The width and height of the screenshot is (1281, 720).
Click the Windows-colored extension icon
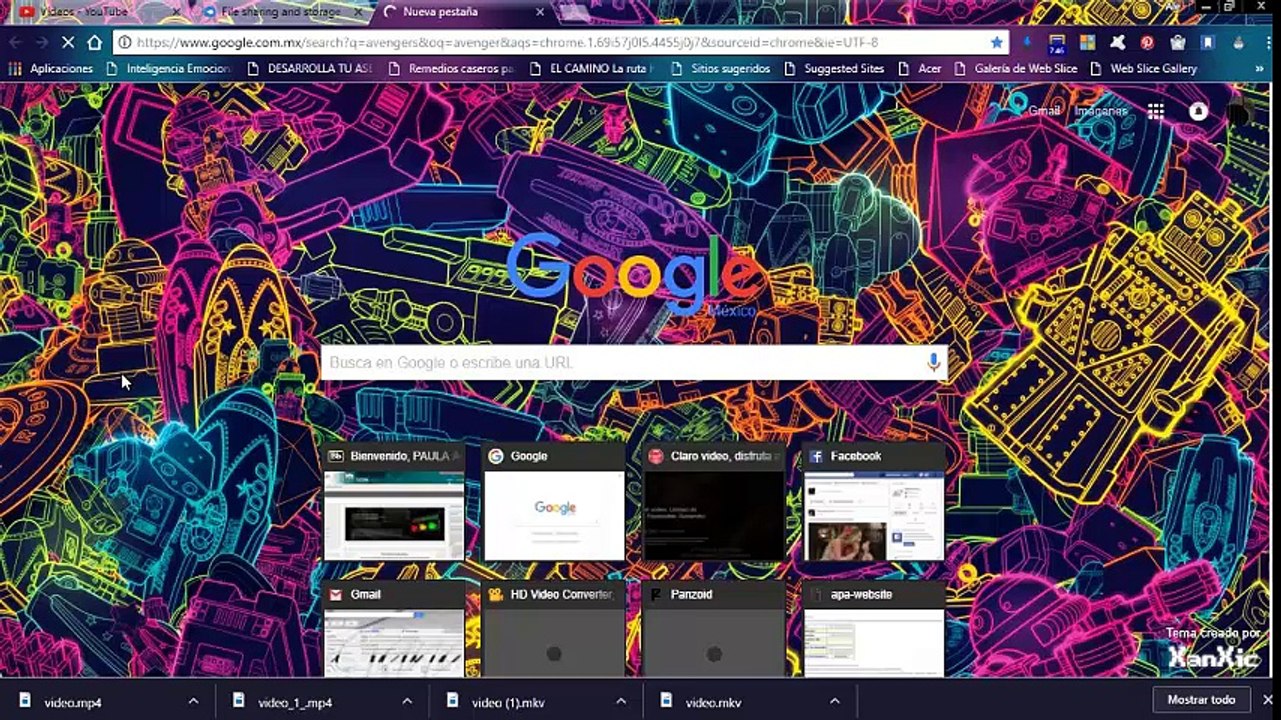click(1087, 42)
